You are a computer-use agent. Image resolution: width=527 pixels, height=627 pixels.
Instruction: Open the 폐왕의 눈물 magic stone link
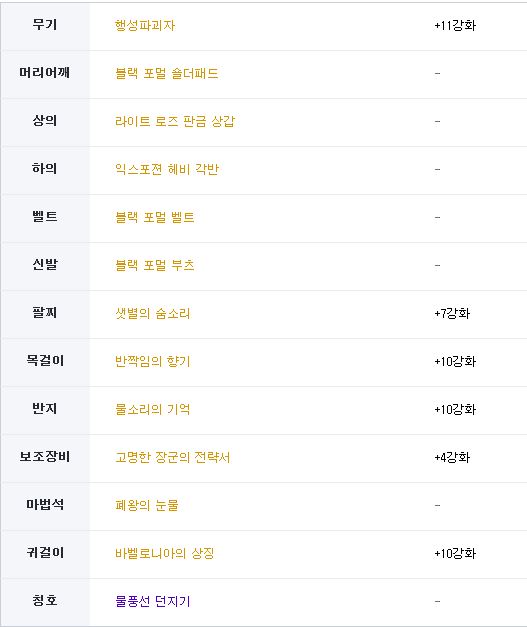pyautogui.click(x=147, y=505)
